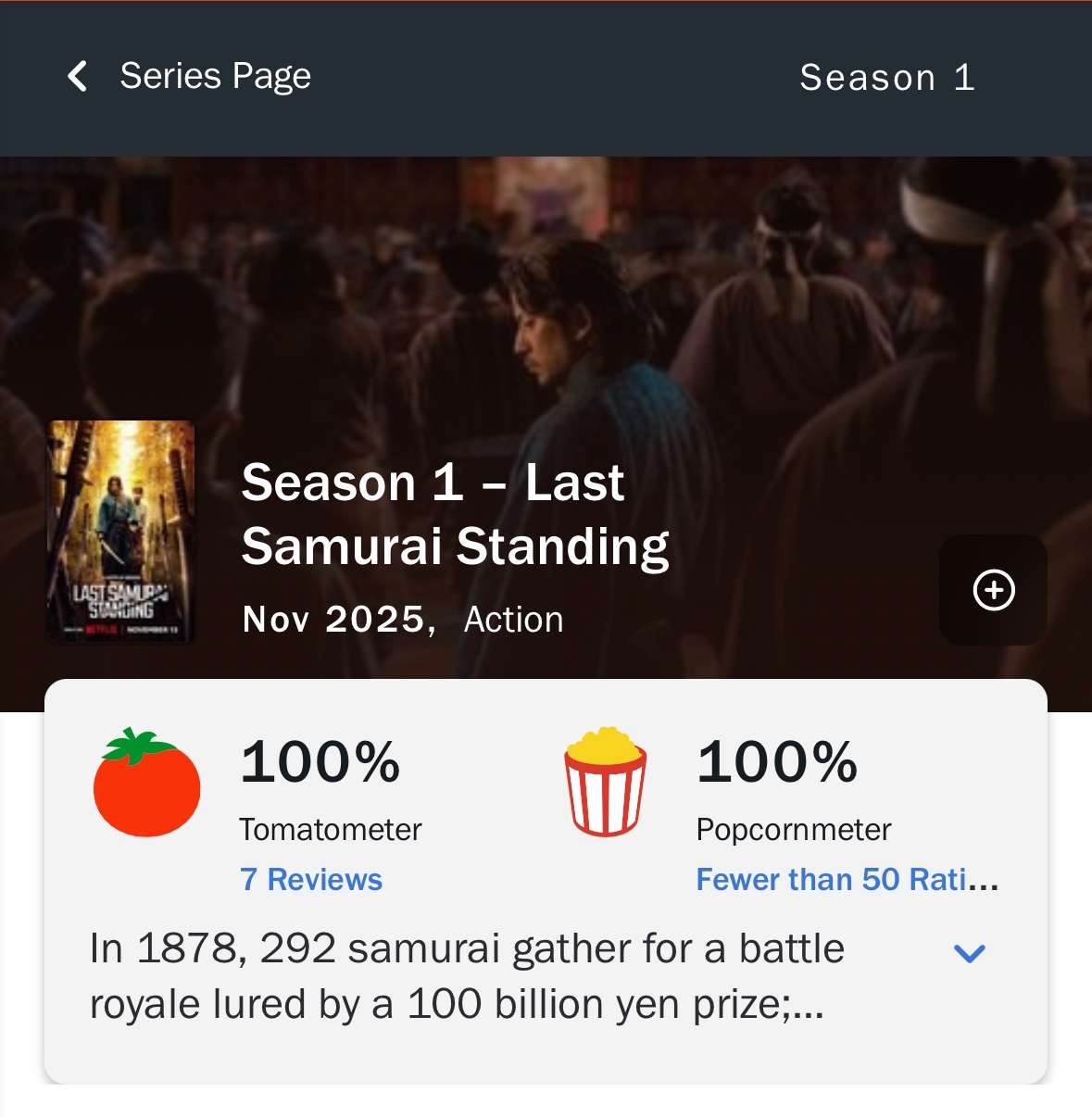Click the Tomatometer label text
1092x1117 pixels.
click(x=331, y=830)
